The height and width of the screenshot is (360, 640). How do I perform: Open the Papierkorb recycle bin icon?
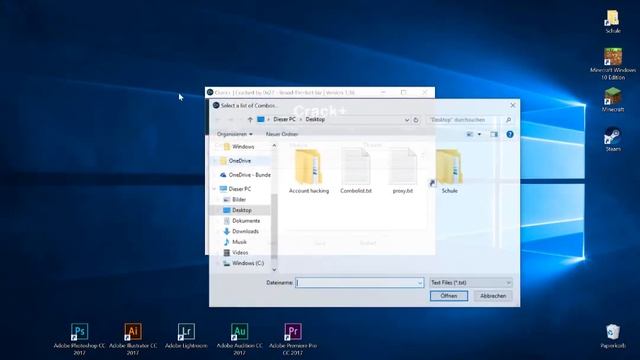(613, 336)
